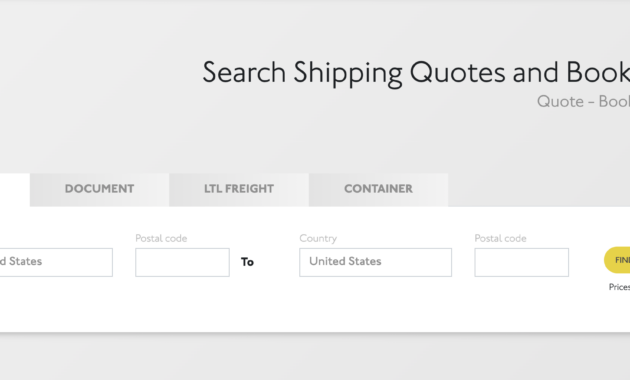The image size is (630, 380).
Task: Click the blank gray strip beside the CONTAINER tab
Action: [x=538, y=190]
